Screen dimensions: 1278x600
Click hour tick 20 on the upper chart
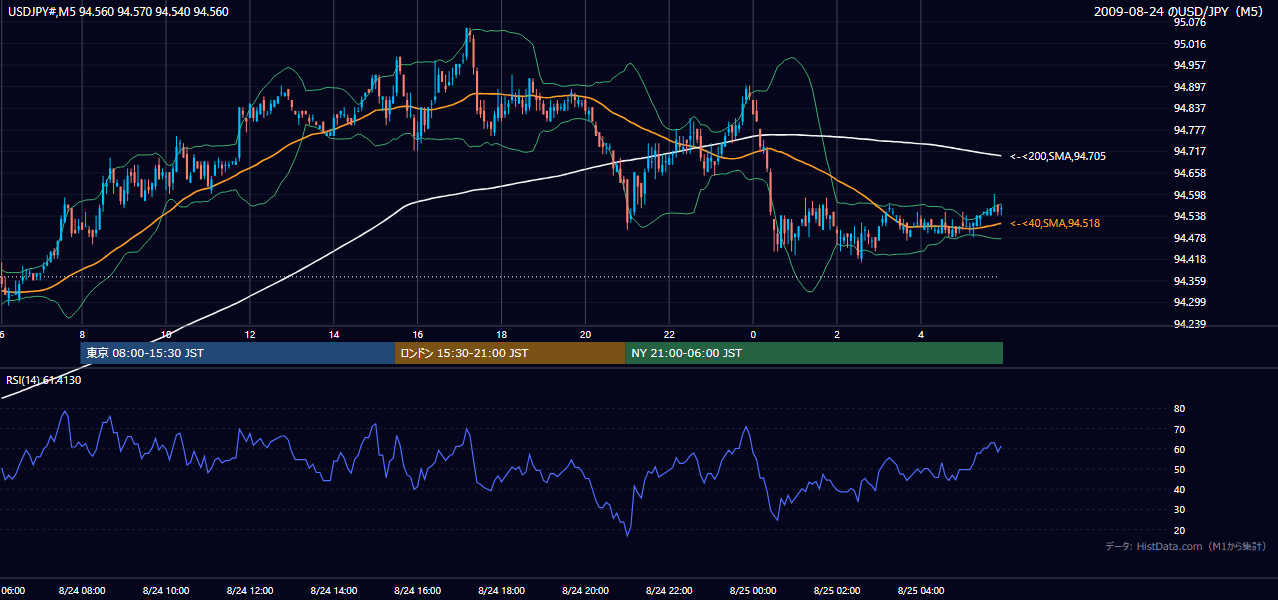[x=586, y=335]
